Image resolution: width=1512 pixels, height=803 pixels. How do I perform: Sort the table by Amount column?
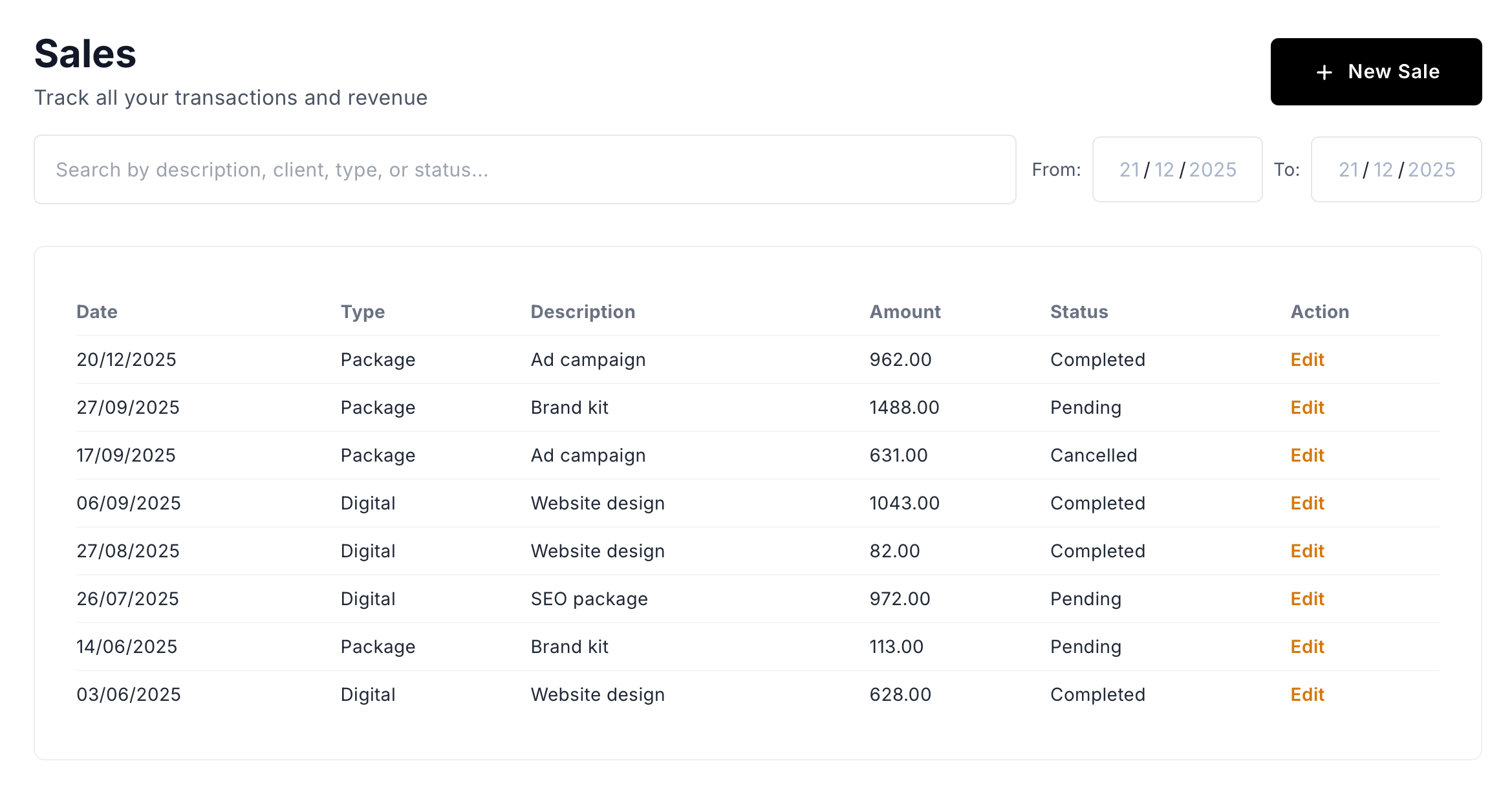click(905, 312)
